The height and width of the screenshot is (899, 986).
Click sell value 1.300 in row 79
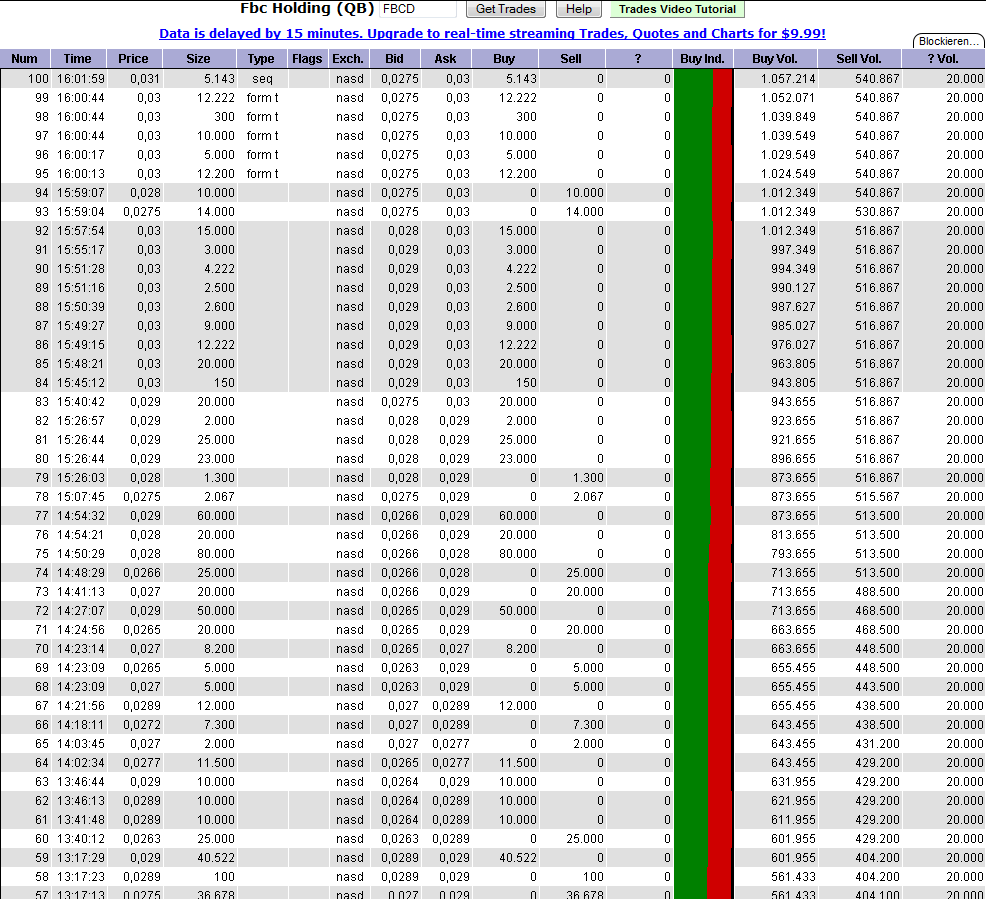pyautogui.click(x=588, y=477)
